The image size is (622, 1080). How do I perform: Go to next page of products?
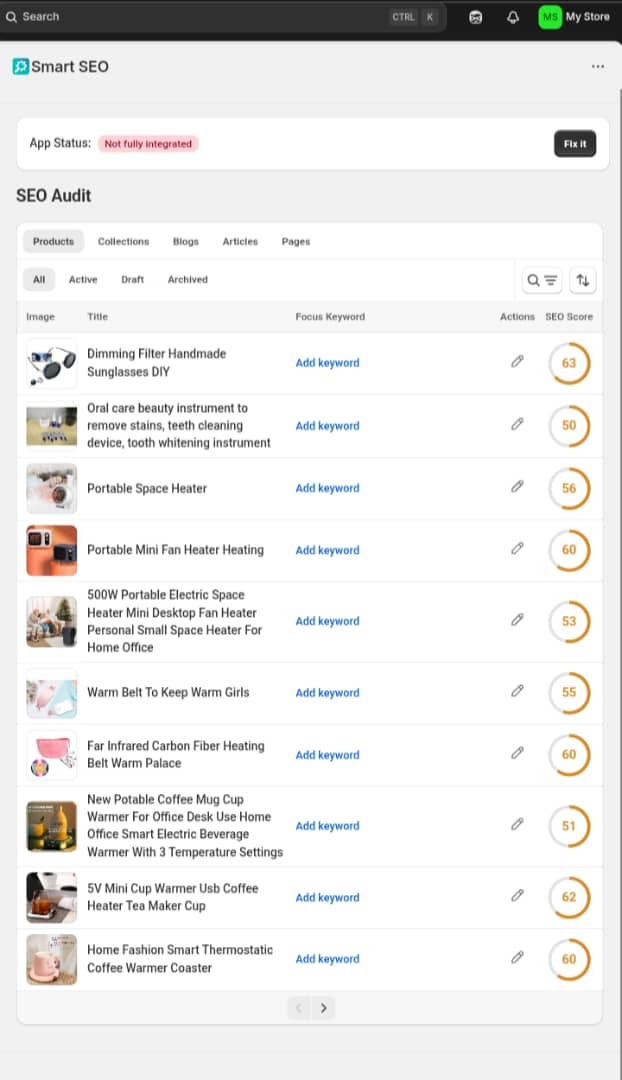click(323, 1008)
